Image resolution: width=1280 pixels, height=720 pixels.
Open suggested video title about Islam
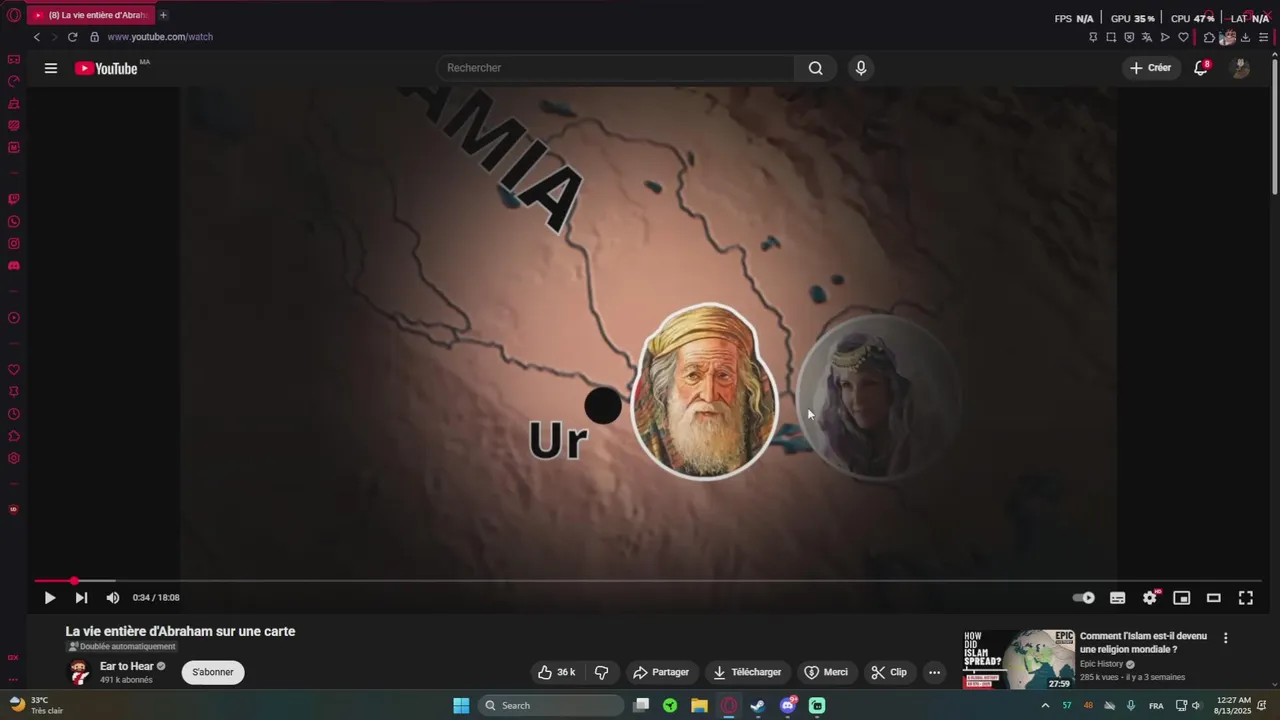(x=1143, y=642)
